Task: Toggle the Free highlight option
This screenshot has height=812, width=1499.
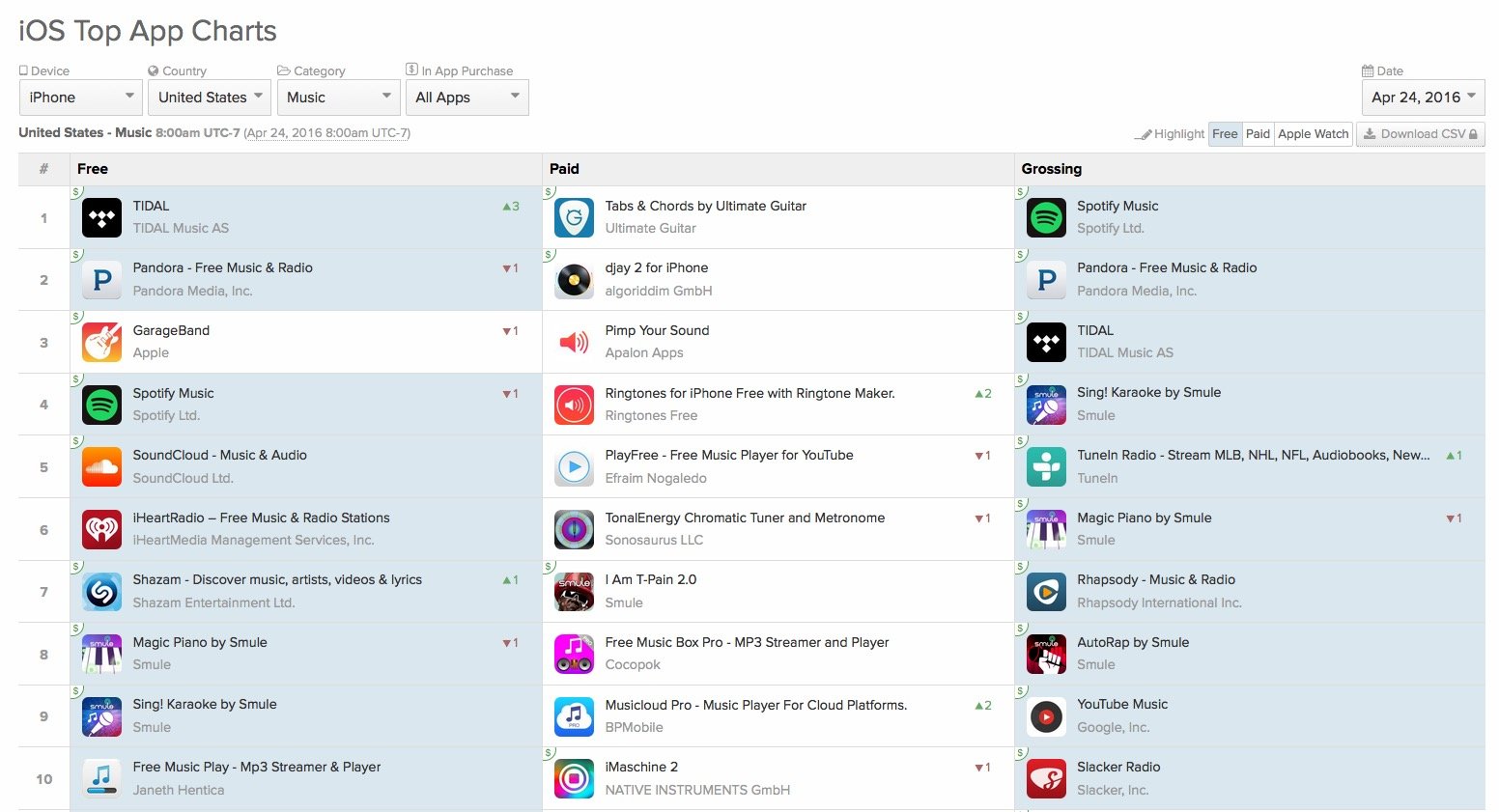Action: 1225,134
